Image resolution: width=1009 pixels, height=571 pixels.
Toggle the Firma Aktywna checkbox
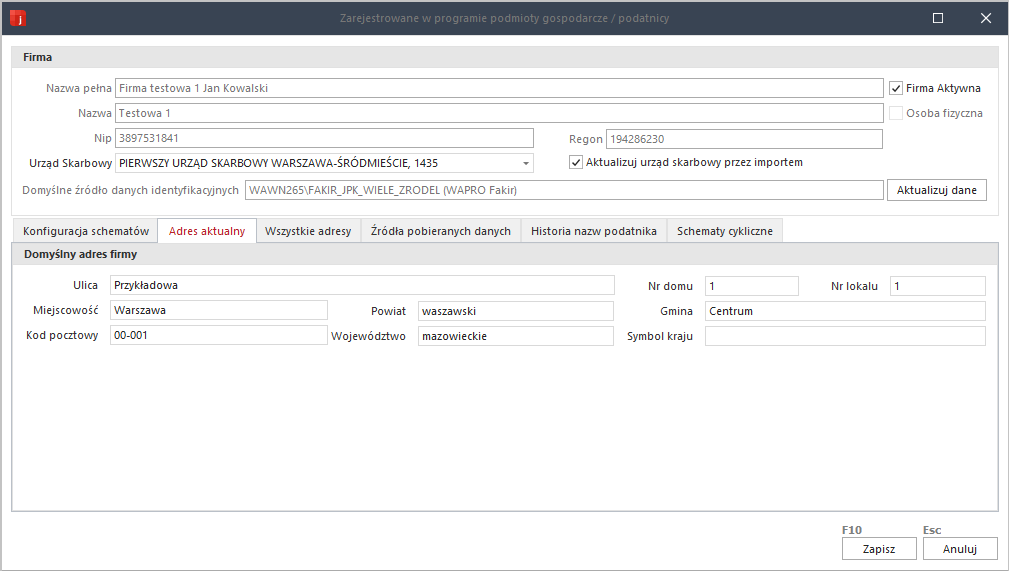(x=896, y=88)
